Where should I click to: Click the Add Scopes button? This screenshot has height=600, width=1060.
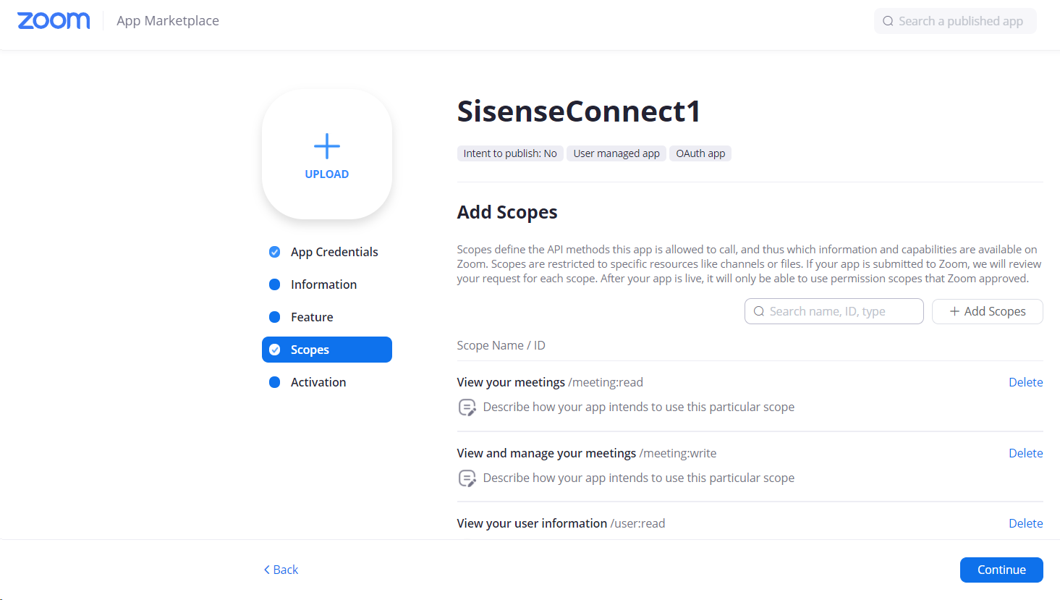[x=987, y=311]
